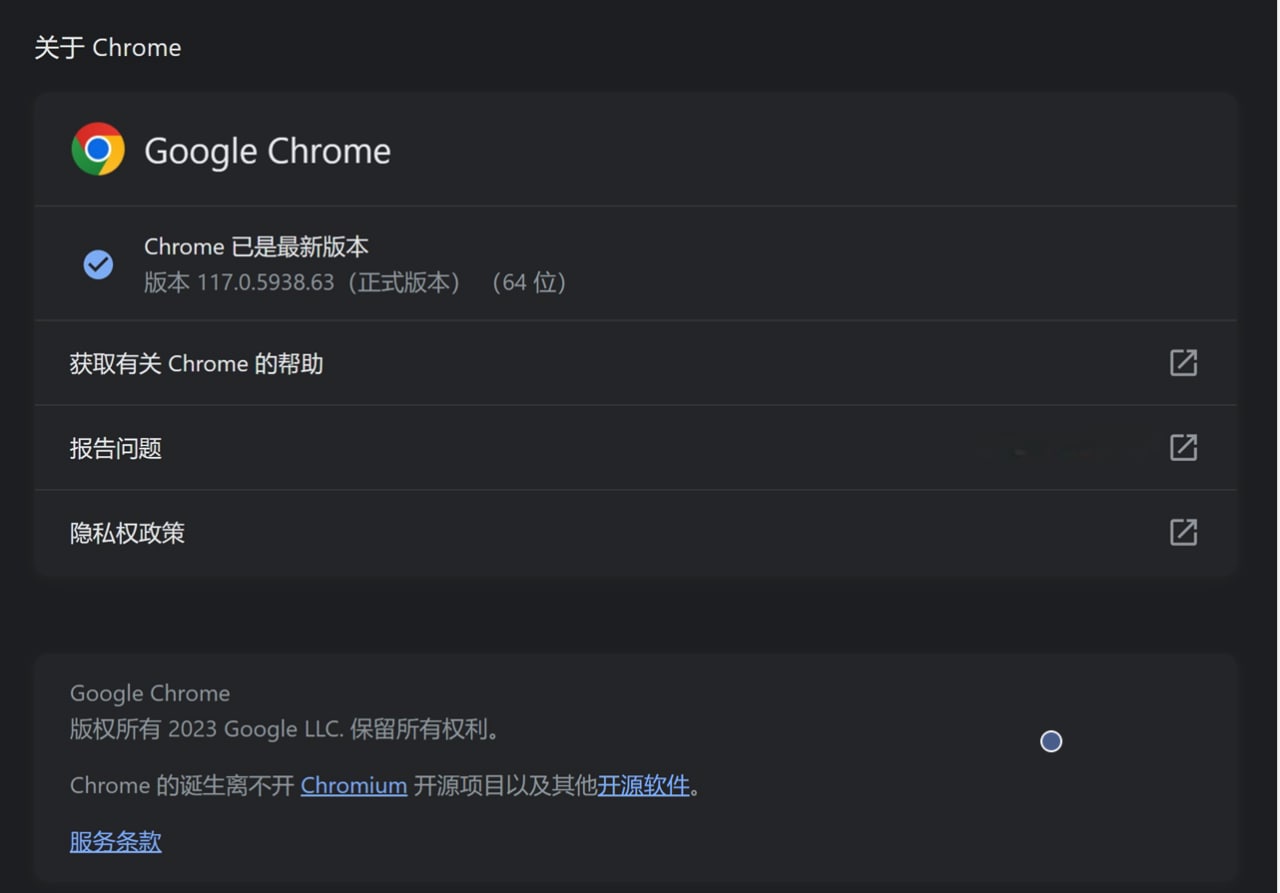Open the Chromium hyperlink
The height and width of the screenshot is (893, 1280).
pyautogui.click(x=353, y=786)
